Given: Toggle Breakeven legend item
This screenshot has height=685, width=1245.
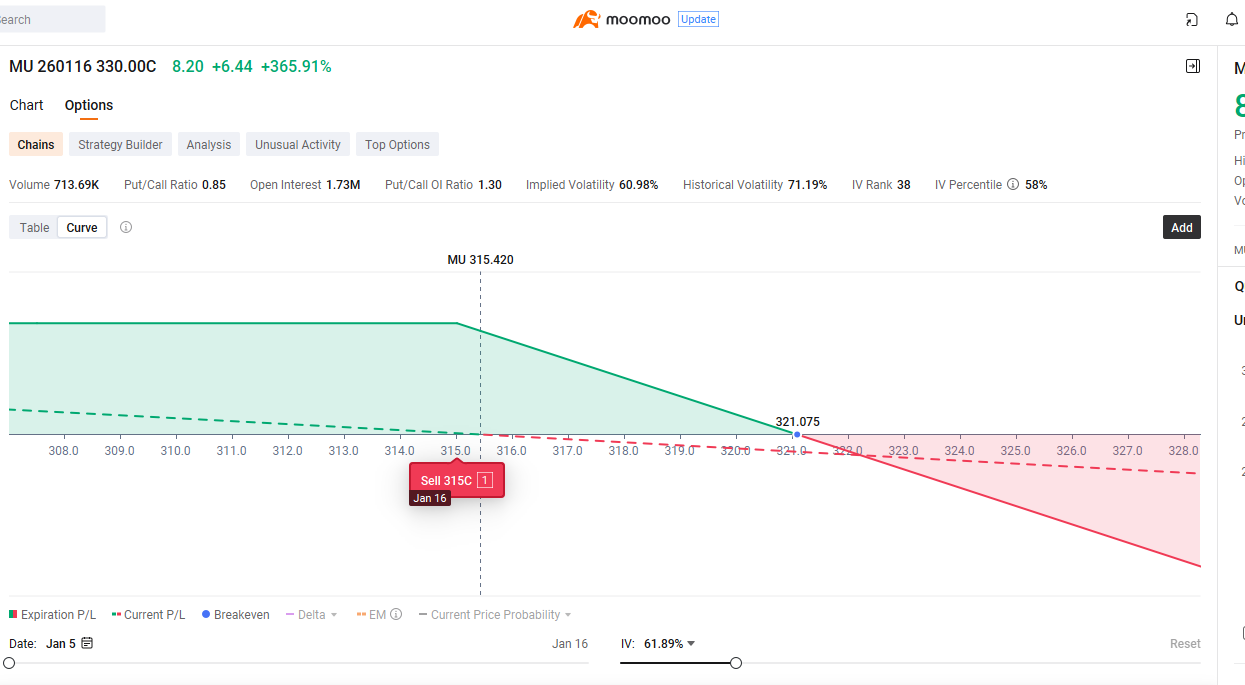Looking at the screenshot, I should point(236,614).
